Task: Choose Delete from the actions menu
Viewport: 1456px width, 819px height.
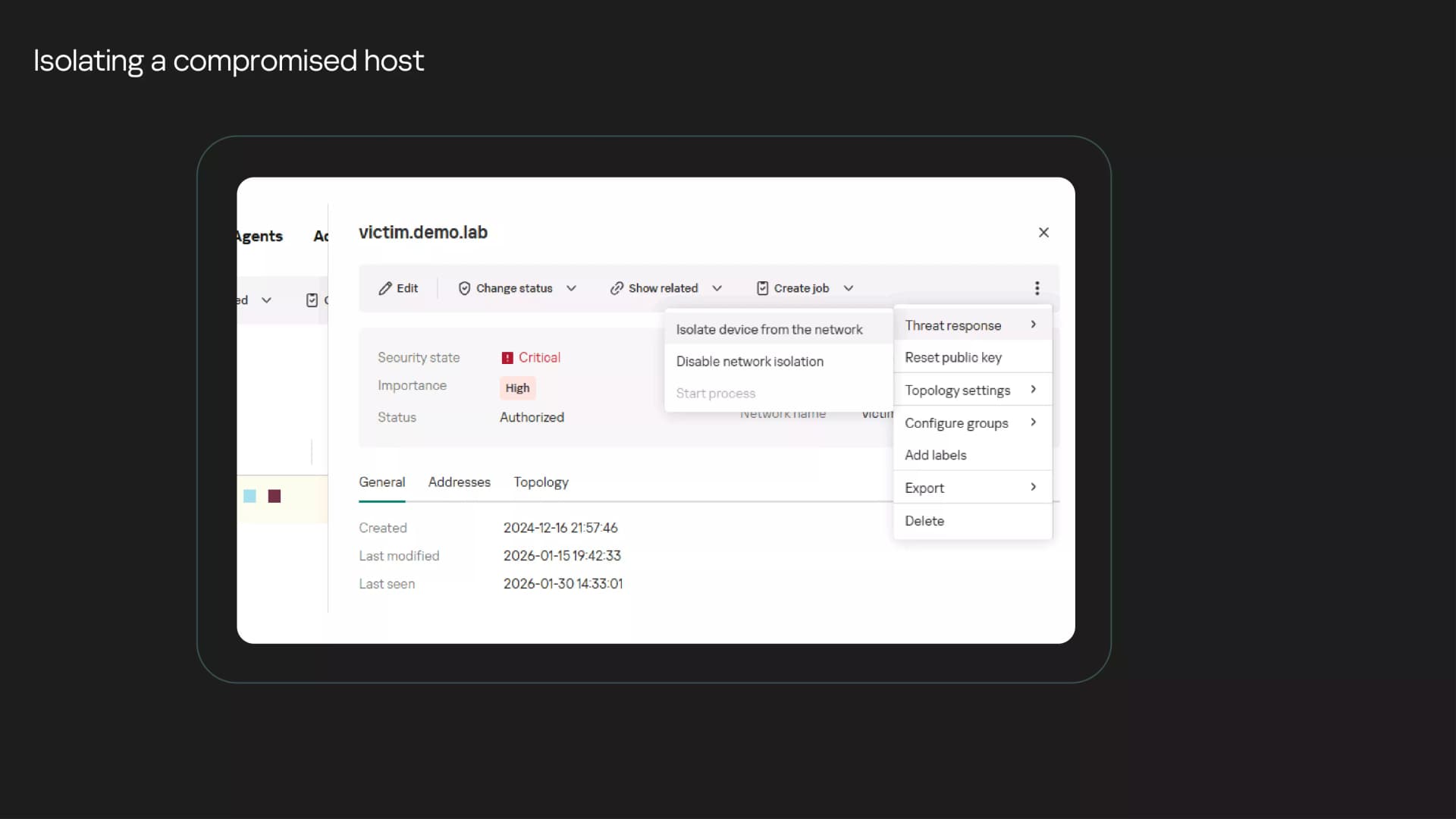Action: [x=973, y=521]
